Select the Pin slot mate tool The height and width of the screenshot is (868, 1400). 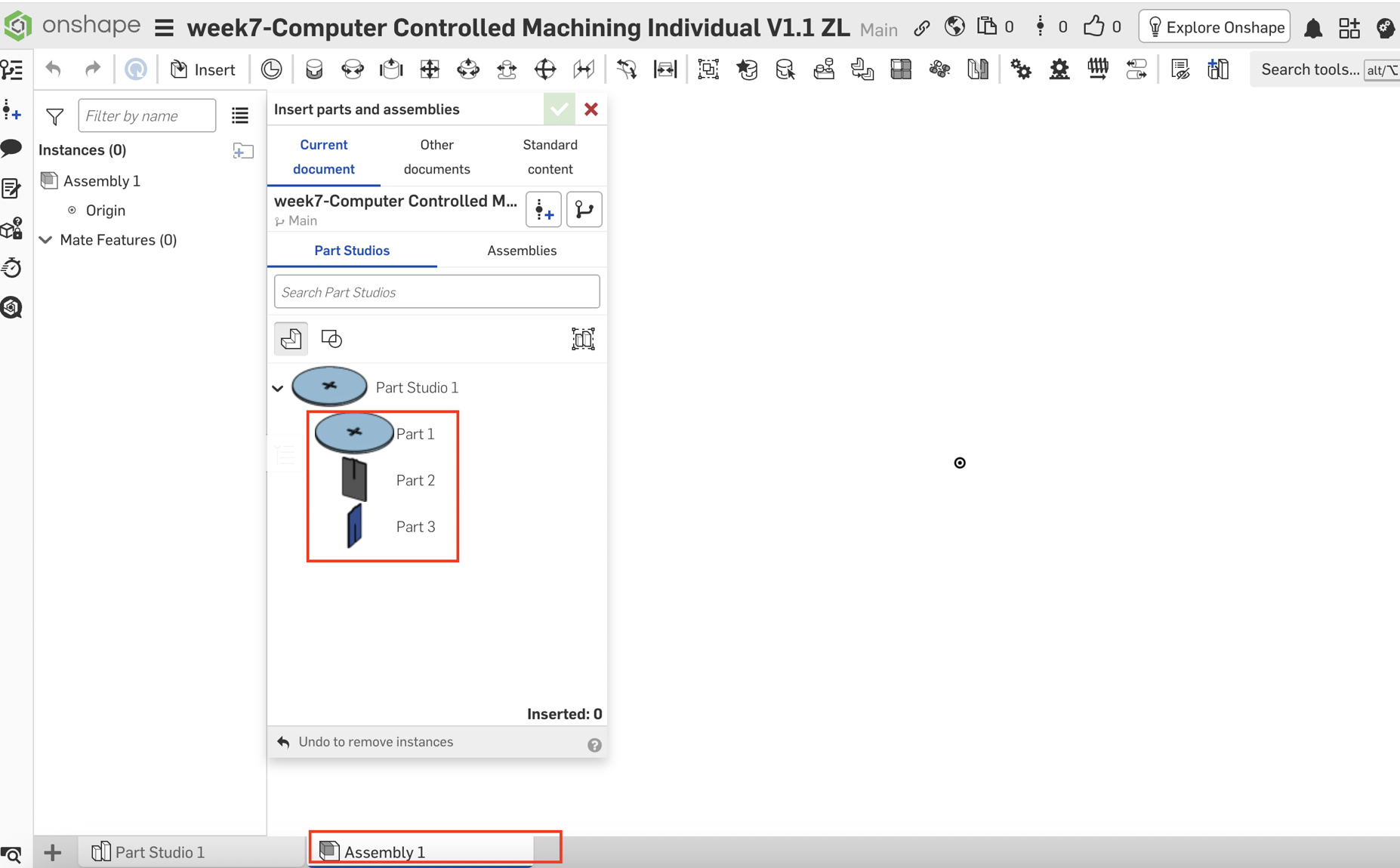click(507, 69)
